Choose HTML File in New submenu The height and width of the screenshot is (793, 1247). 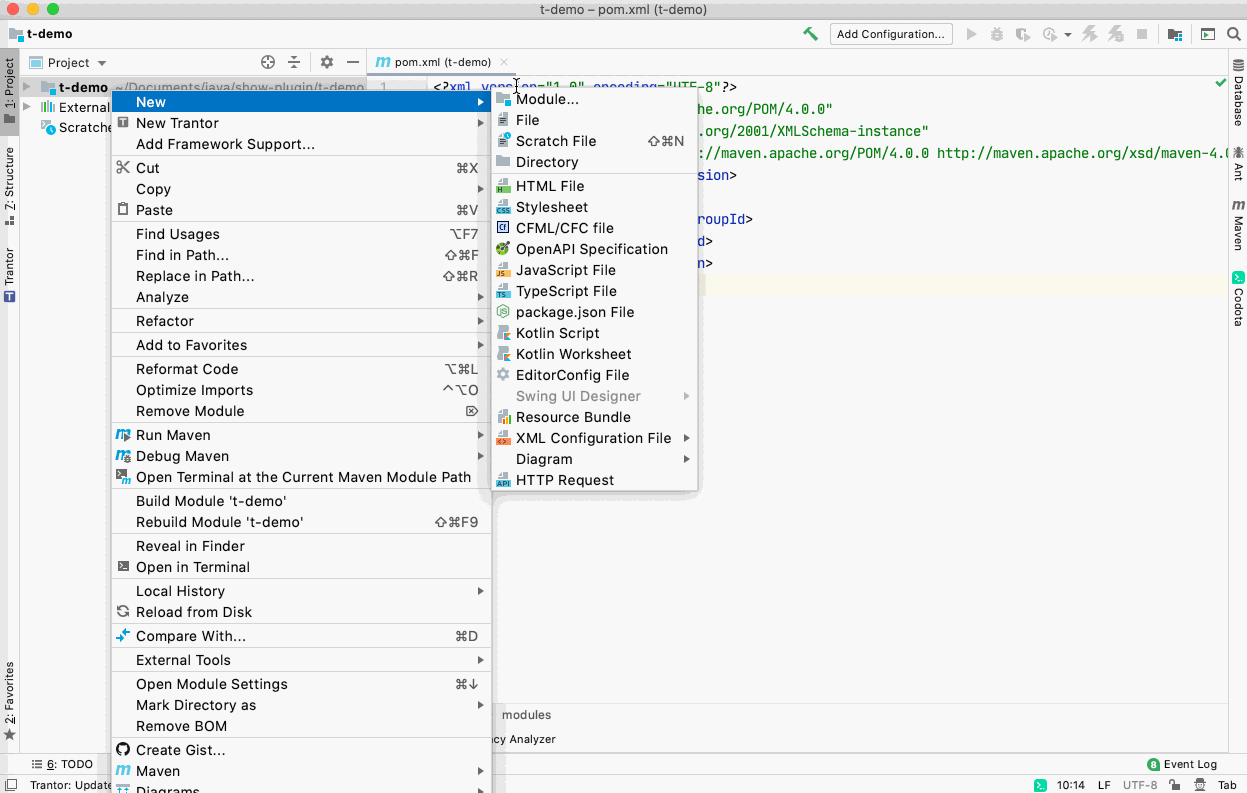[x=594, y=186]
